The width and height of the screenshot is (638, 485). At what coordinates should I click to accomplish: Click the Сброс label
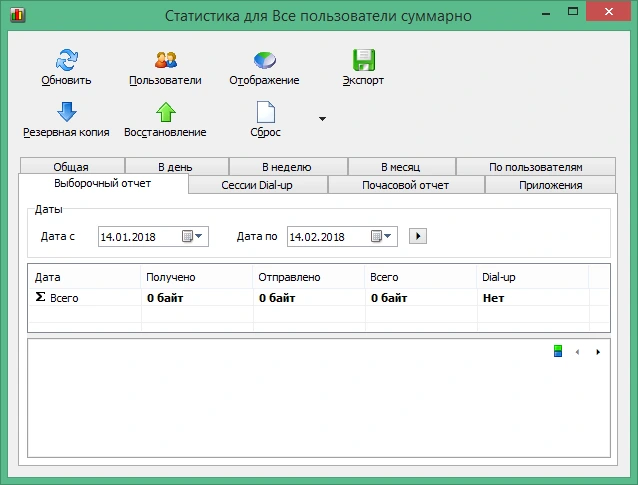point(265,132)
